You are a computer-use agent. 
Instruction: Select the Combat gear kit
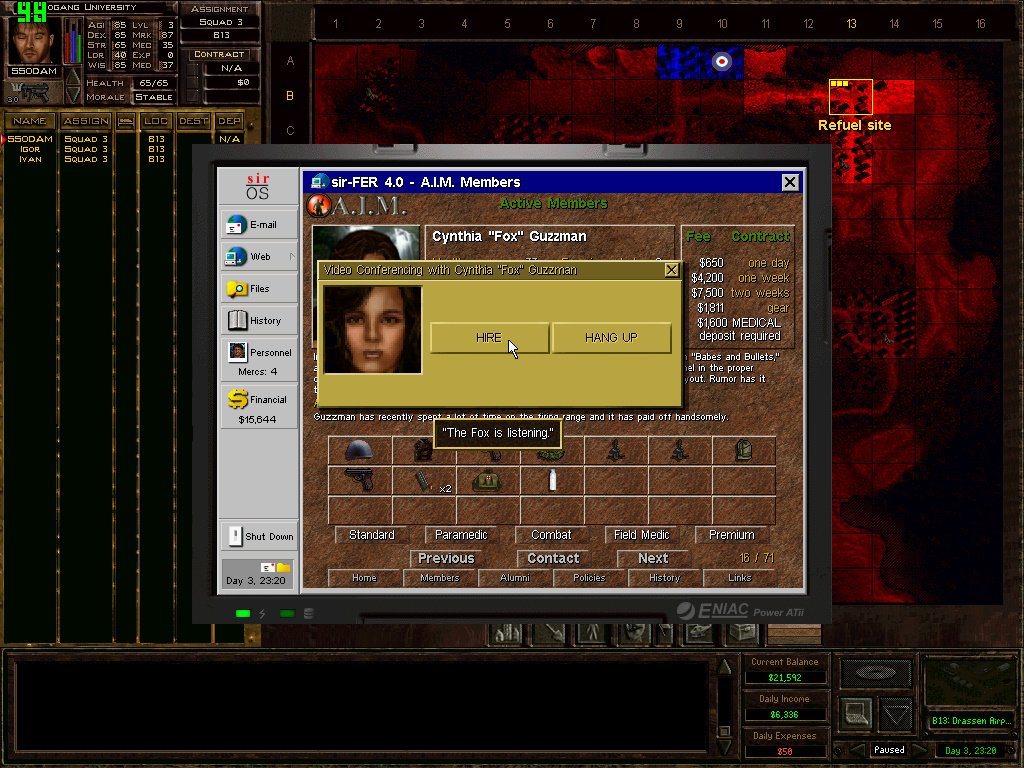pyautogui.click(x=551, y=535)
